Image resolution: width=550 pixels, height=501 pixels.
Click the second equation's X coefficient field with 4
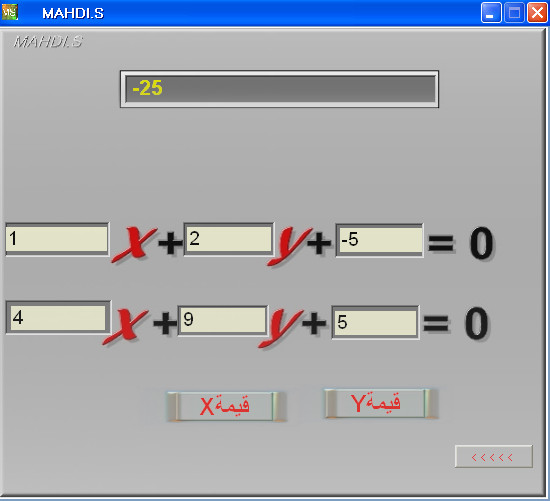click(58, 318)
